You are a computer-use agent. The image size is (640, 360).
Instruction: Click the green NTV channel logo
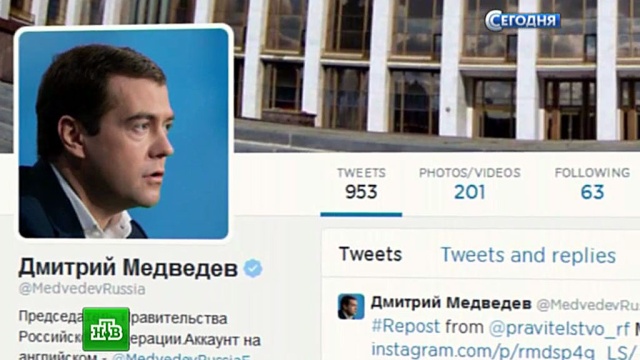106,329
